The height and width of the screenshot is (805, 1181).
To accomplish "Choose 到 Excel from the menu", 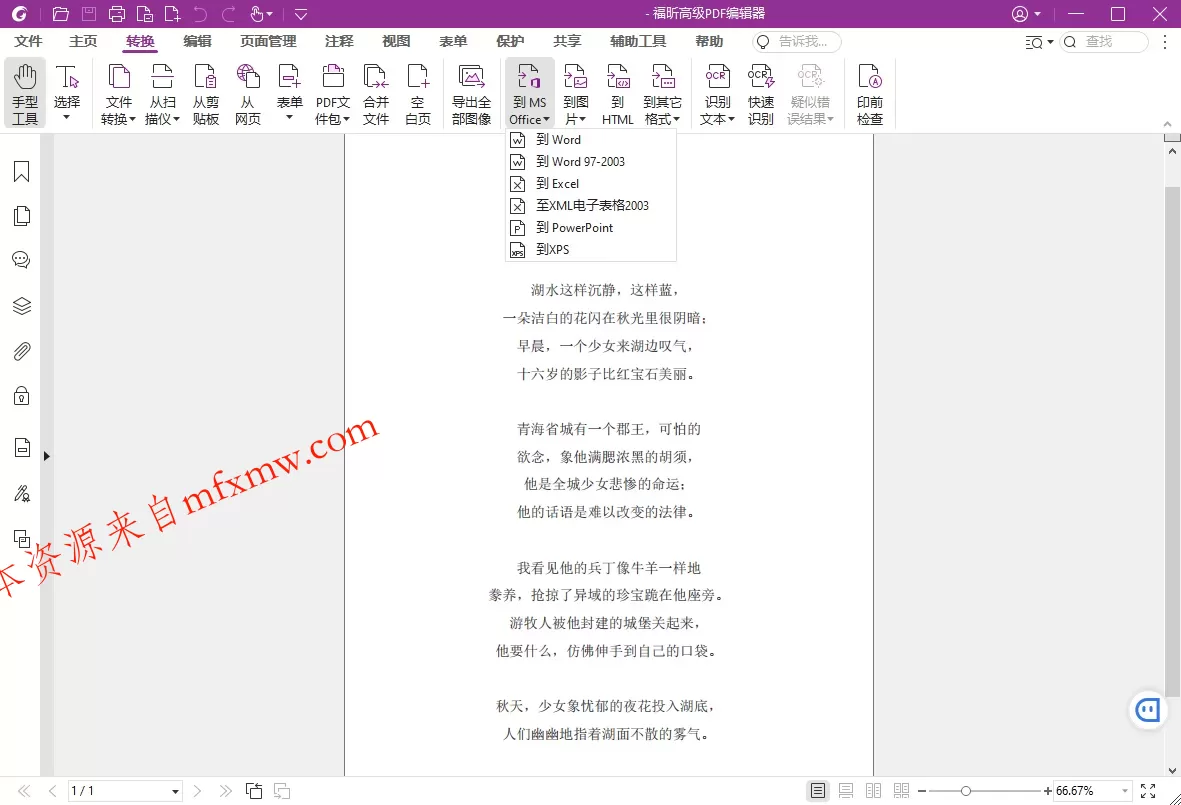I will [590, 183].
